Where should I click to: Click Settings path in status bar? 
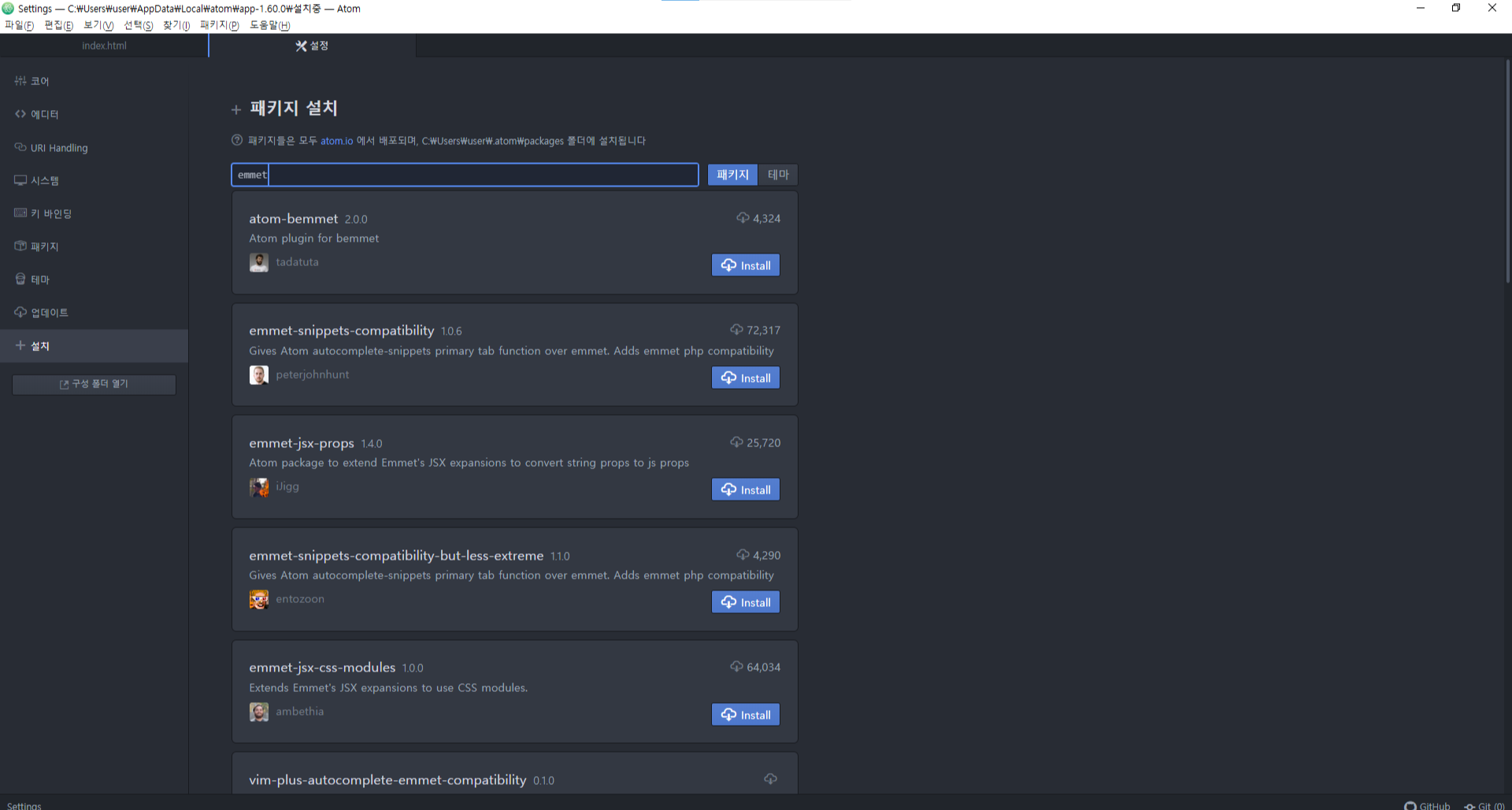click(24, 805)
